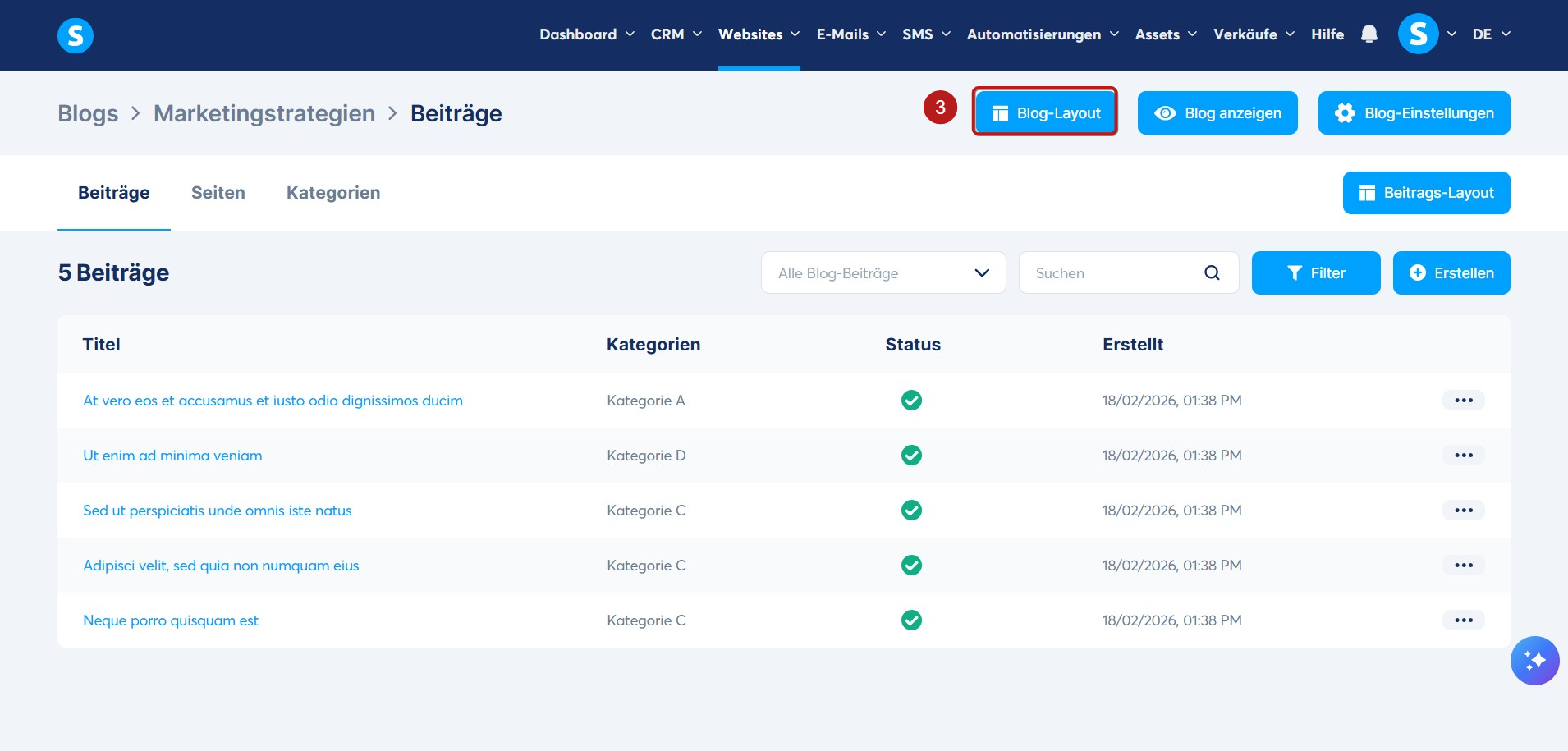
Task: Click the '5 Beiträge' heading
Action: click(x=113, y=272)
